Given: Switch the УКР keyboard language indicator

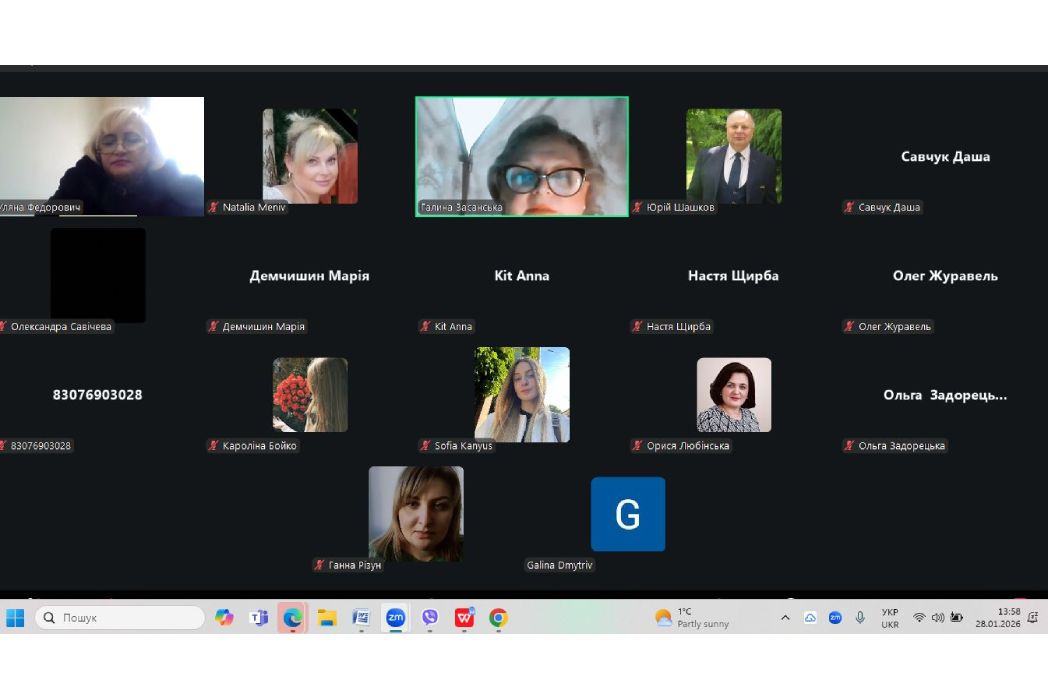Looking at the screenshot, I should coord(889,618).
